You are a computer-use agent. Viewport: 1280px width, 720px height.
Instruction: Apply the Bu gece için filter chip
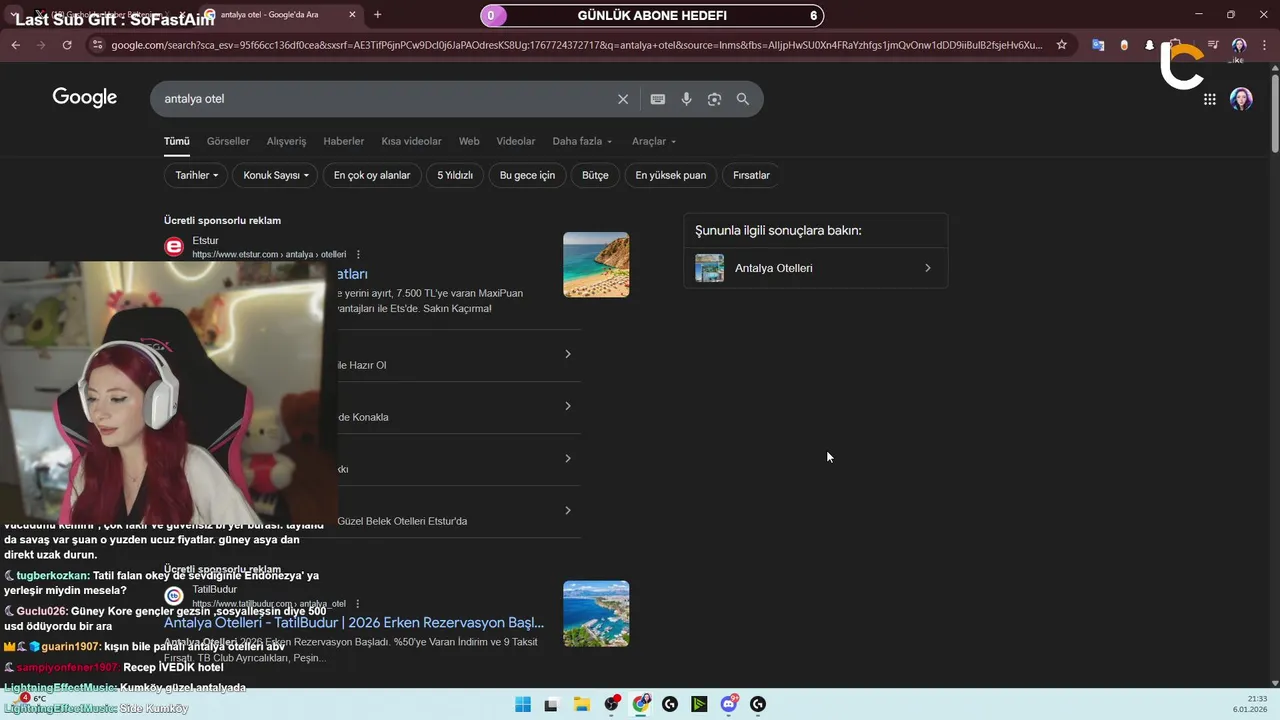527,175
